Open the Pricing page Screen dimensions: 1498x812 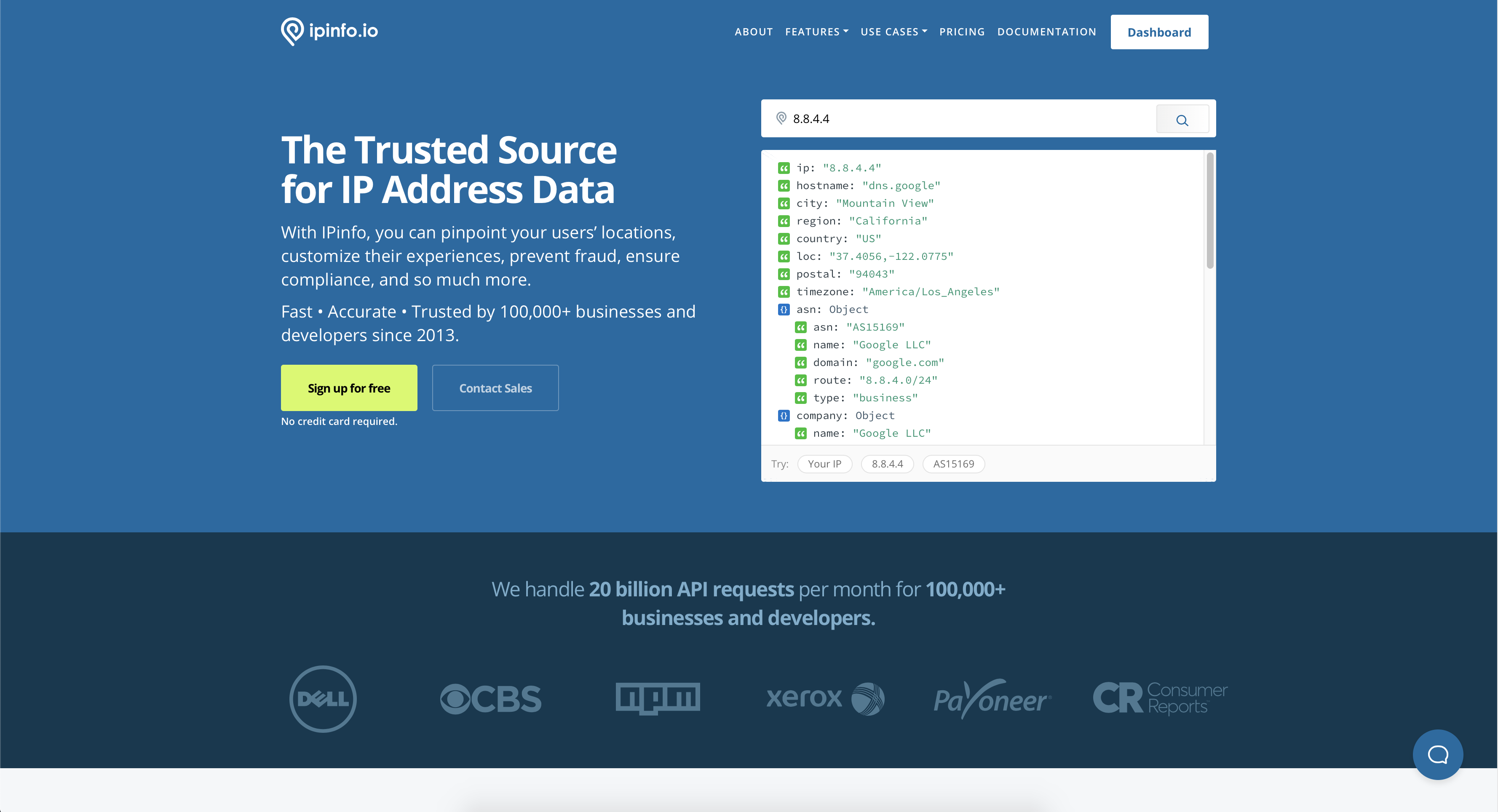[x=962, y=32]
